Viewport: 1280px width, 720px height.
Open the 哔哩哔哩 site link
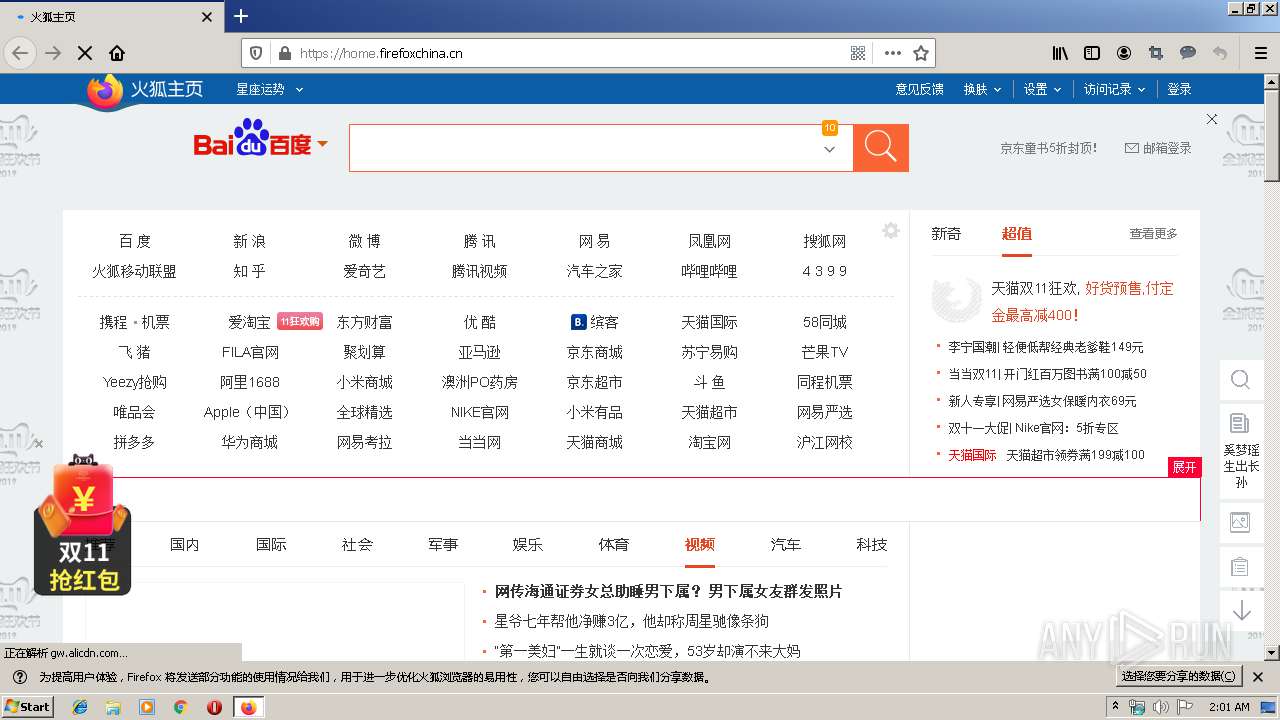(709, 271)
